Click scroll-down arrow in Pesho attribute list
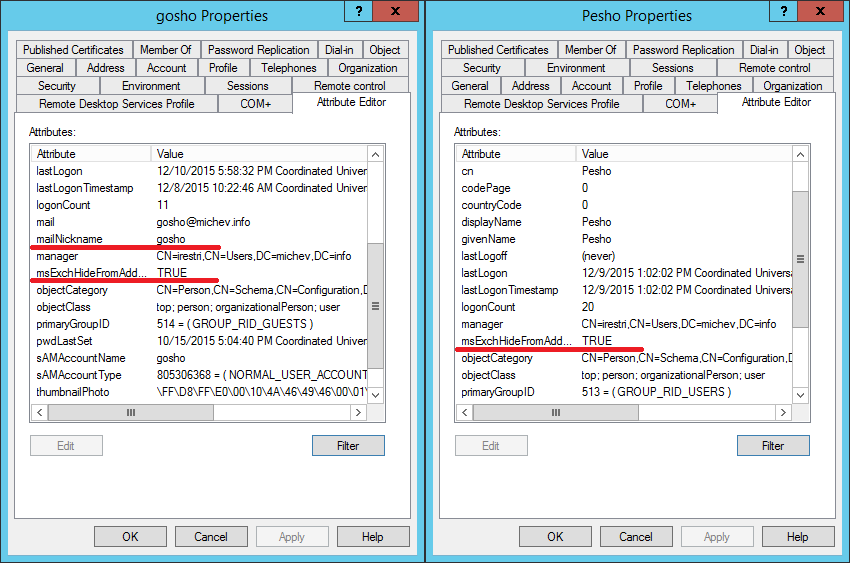This screenshot has height=563, width=850. pos(800,393)
